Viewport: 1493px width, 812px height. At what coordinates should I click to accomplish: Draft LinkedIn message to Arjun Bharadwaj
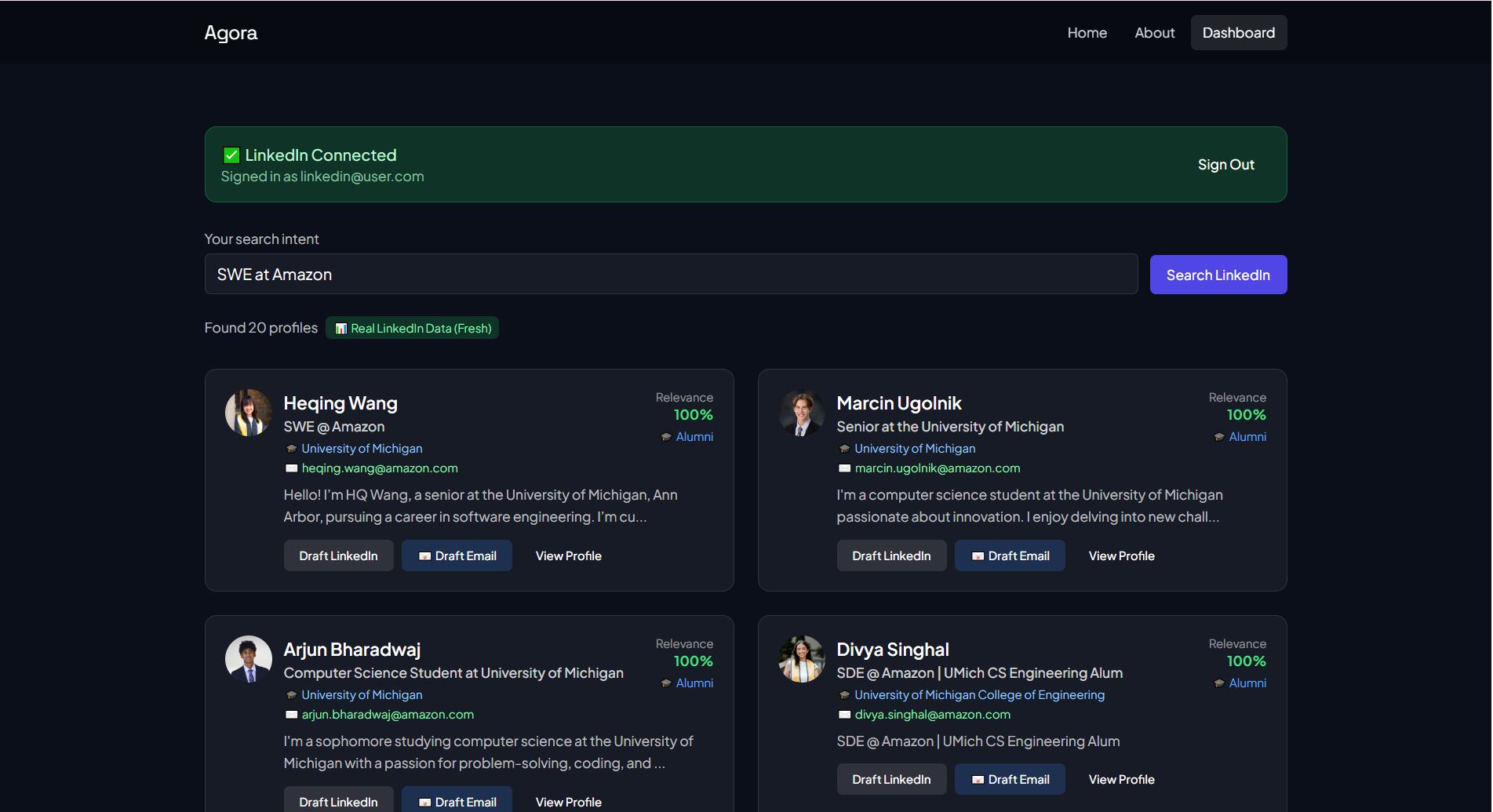point(338,799)
